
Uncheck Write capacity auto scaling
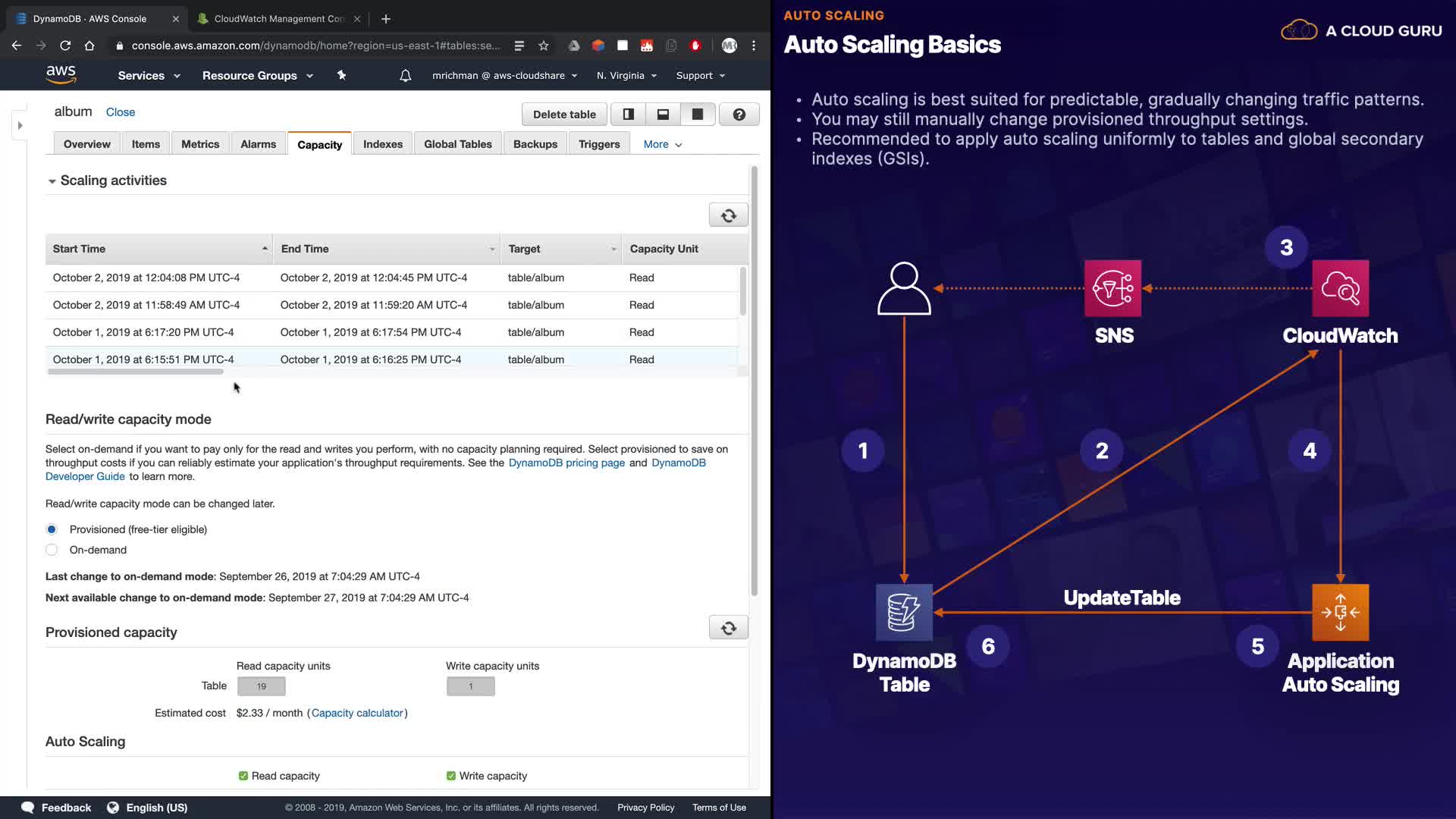point(451,776)
